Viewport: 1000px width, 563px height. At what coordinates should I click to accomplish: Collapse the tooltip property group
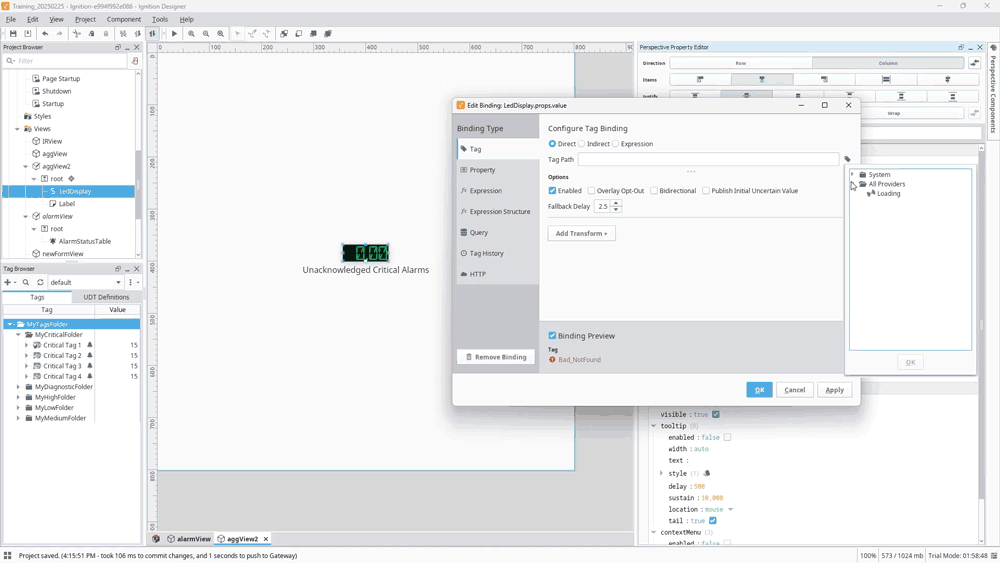654,426
